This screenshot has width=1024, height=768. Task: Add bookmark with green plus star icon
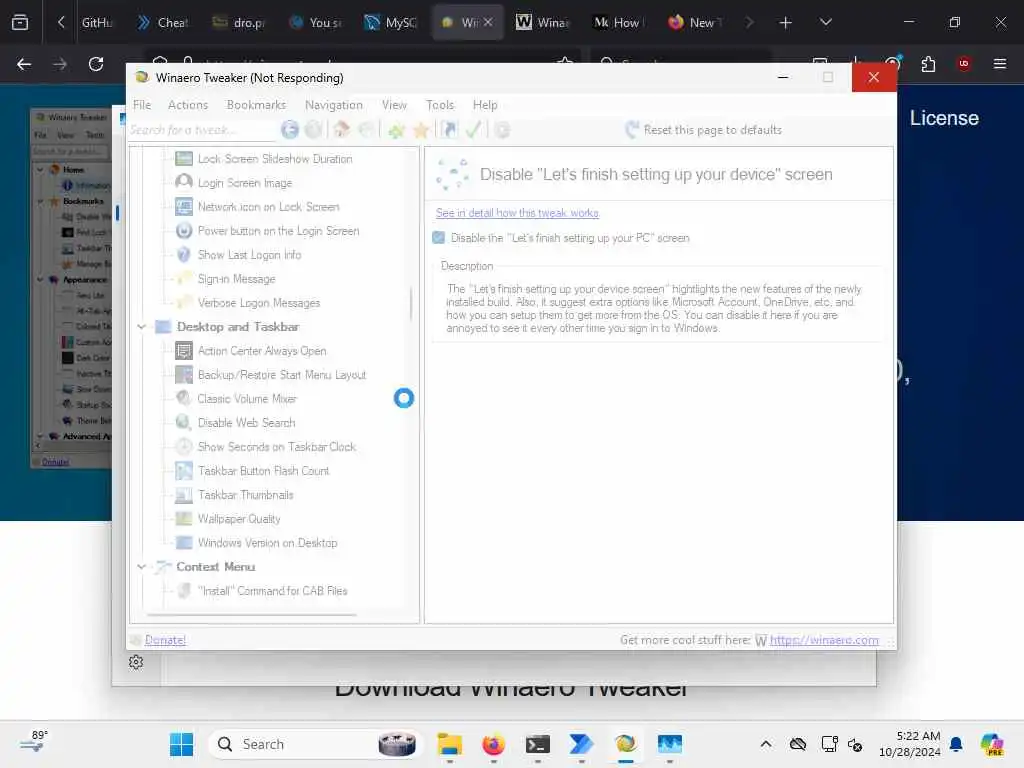396,130
